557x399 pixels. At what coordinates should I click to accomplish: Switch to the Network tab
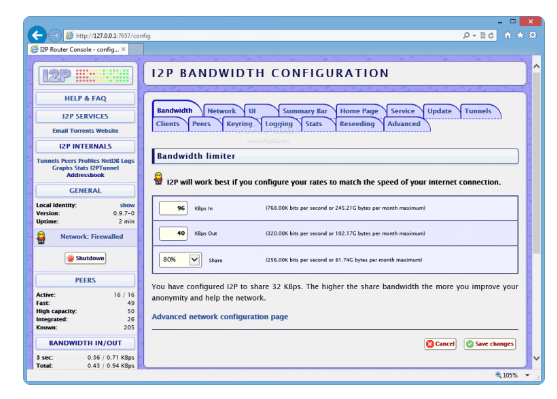pos(222,111)
